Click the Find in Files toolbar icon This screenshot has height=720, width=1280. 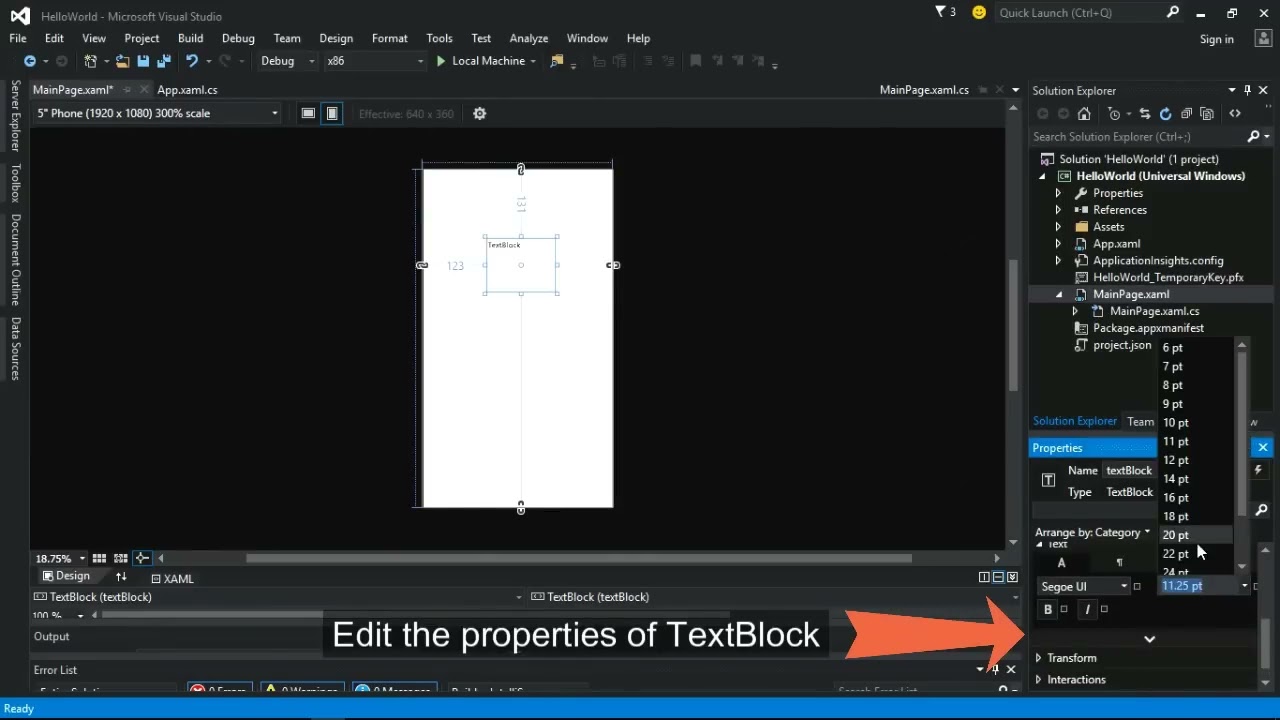[557, 61]
